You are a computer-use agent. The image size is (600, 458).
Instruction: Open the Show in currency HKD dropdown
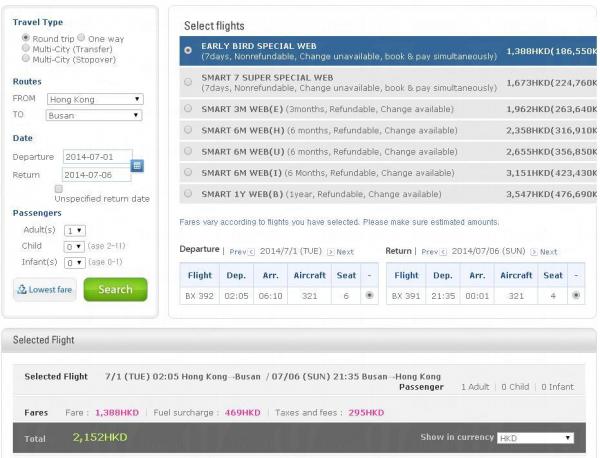[x=536, y=437]
